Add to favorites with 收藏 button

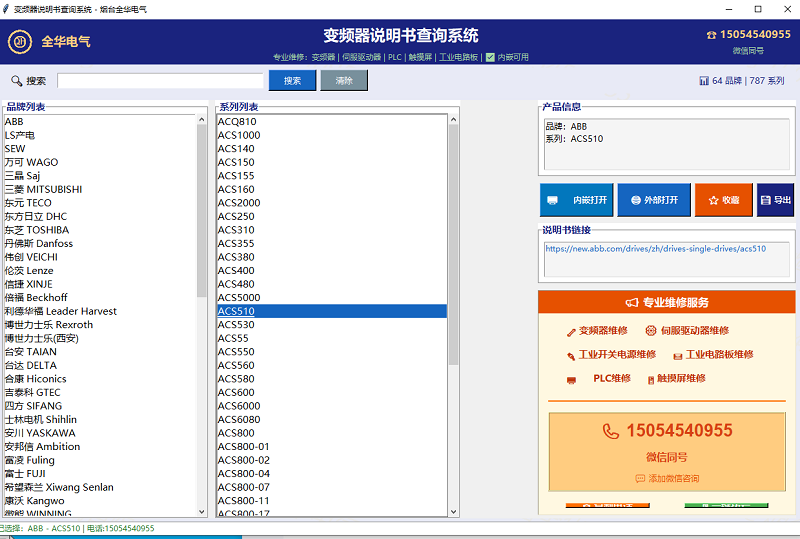(723, 200)
